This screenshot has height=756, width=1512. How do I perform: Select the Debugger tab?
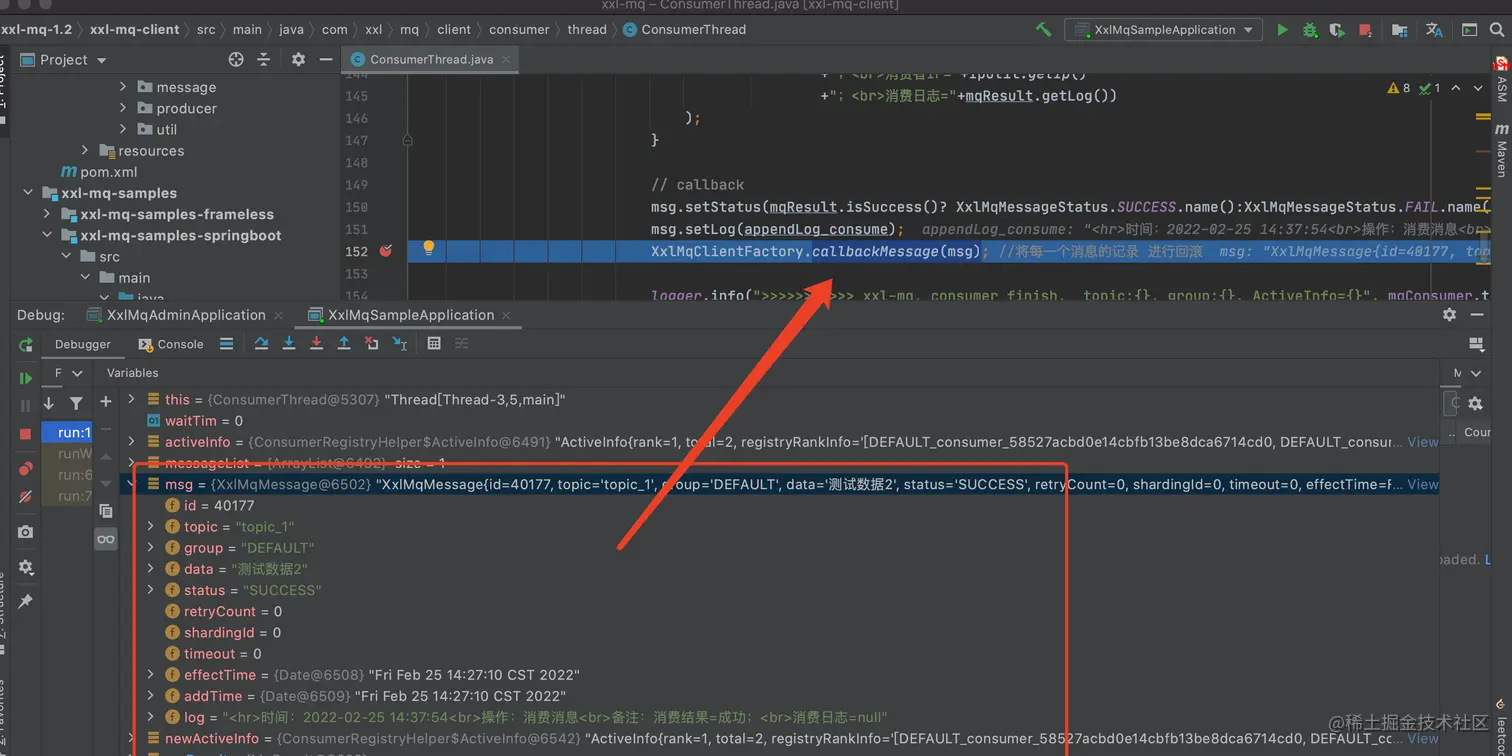(x=83, y=344)
